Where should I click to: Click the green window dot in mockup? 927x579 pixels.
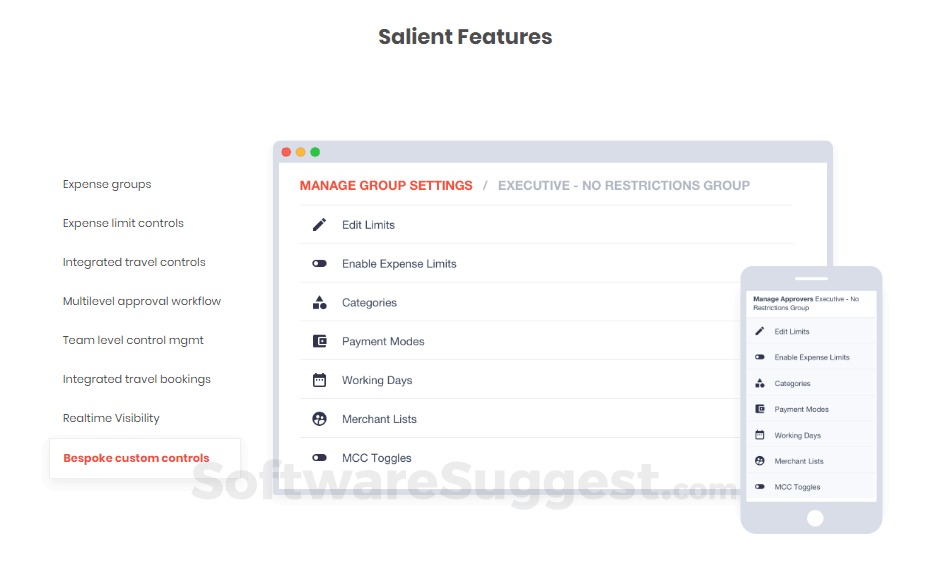click(x=315, y=152)
